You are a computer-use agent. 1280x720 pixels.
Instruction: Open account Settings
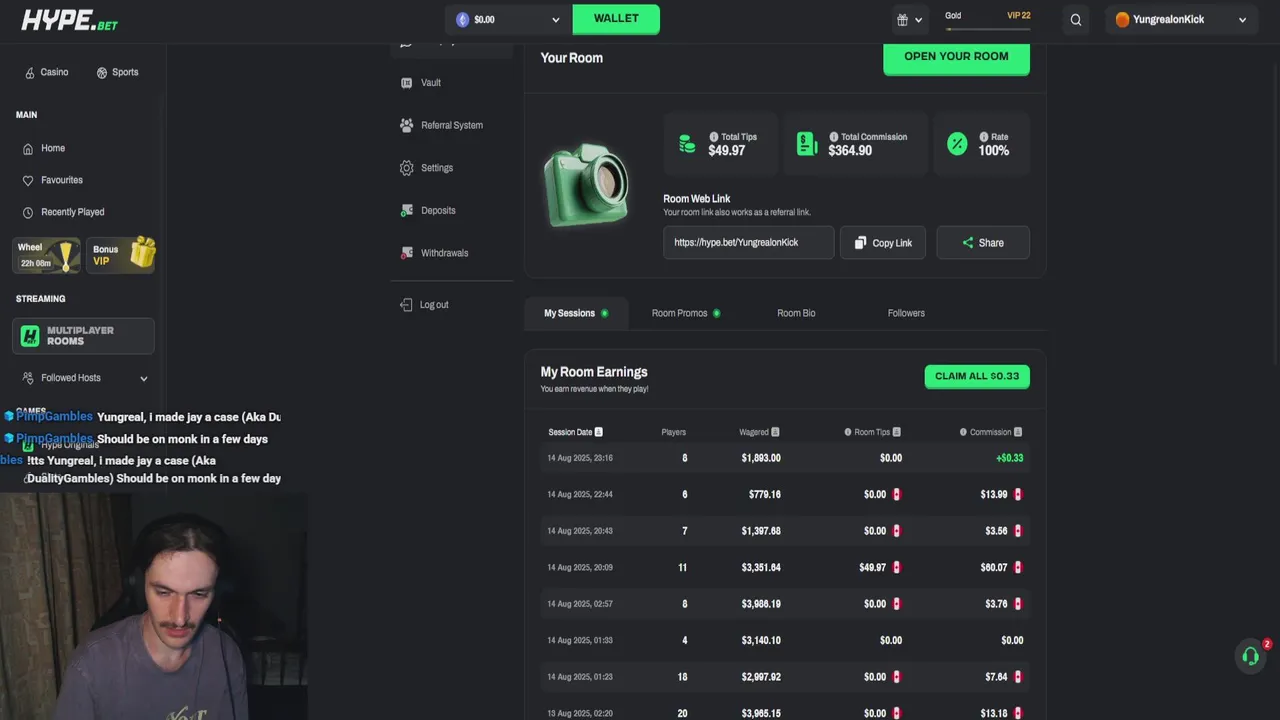(x=426, y=168)
